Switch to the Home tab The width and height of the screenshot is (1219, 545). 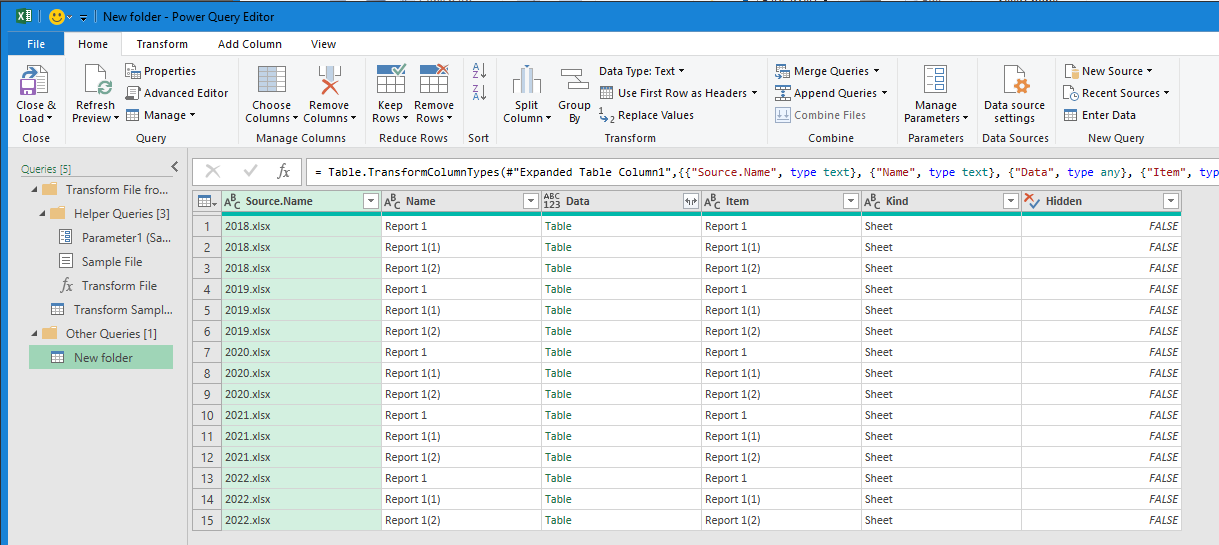93,44
